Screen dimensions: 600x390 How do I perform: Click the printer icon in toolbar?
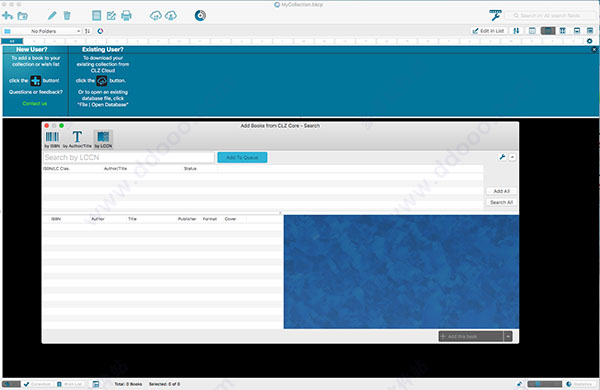[x=126, y=16]
